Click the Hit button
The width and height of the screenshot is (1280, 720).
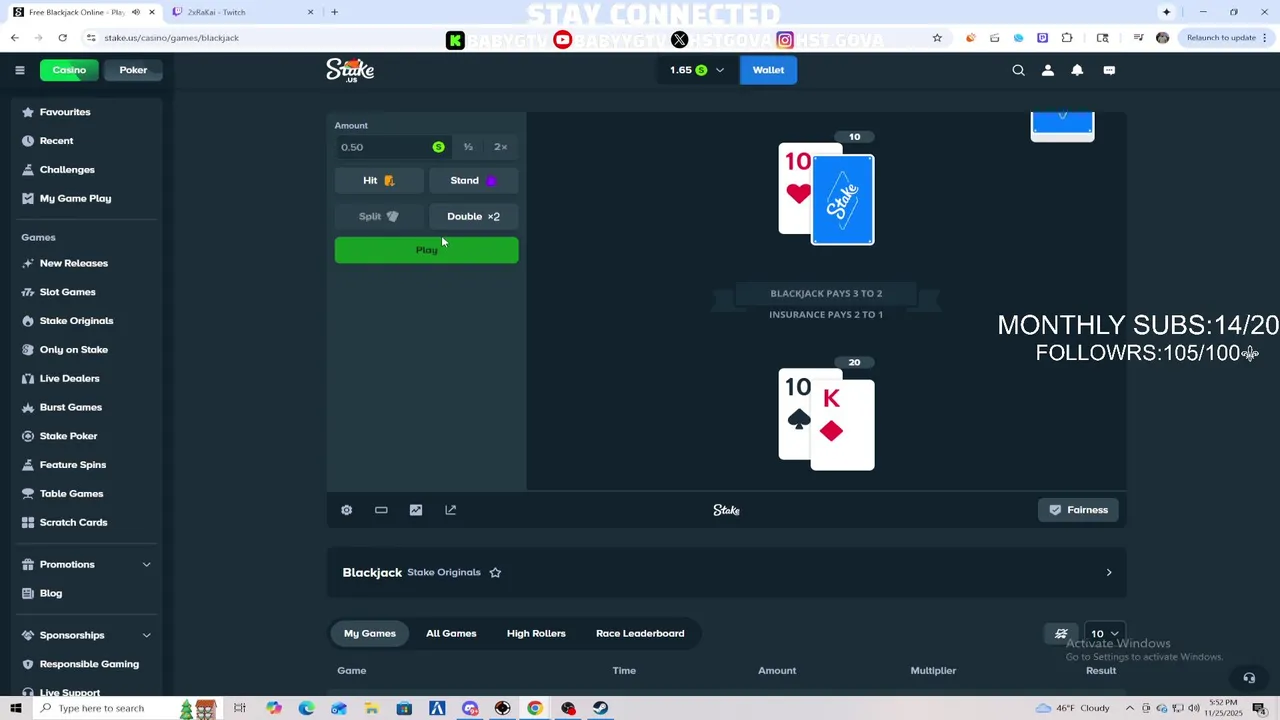[379, 181]
